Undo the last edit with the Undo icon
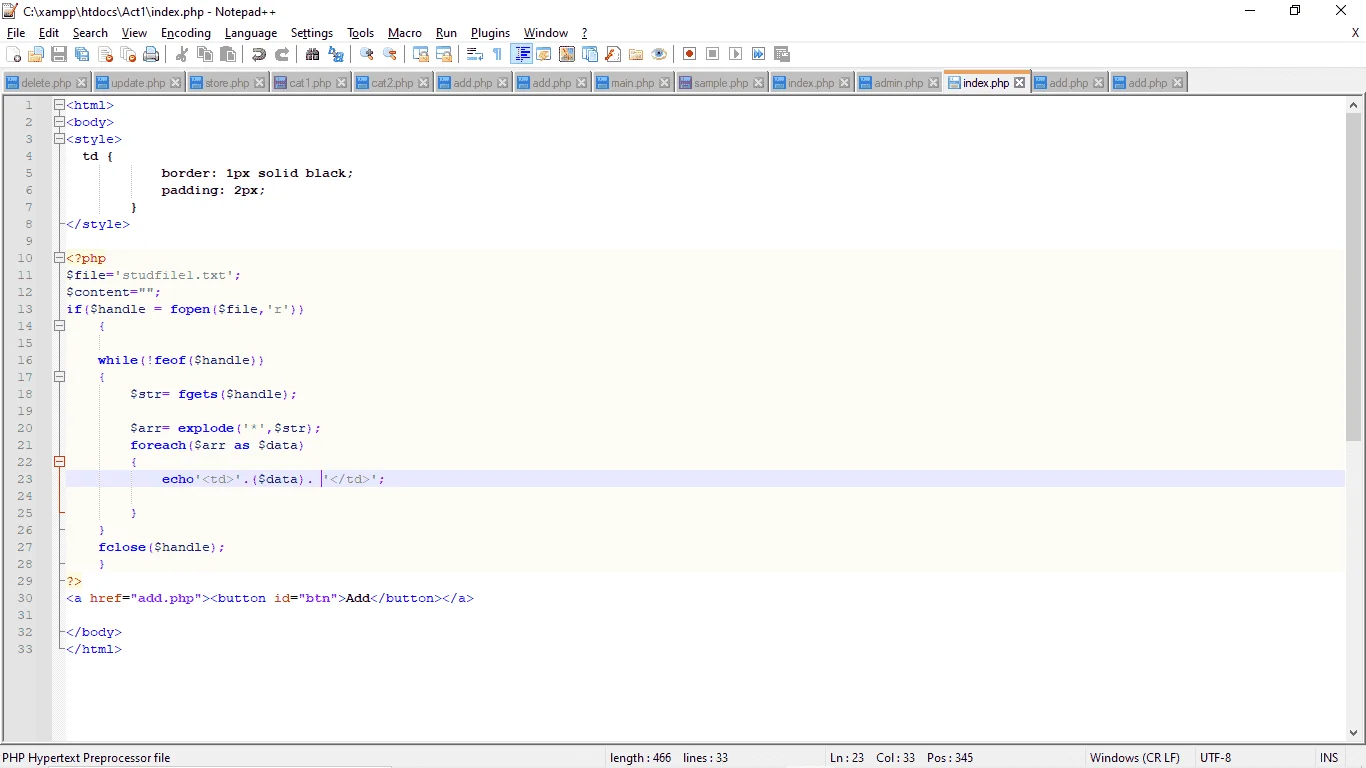Screen dimensions: 1366x768 click(259, 54)
